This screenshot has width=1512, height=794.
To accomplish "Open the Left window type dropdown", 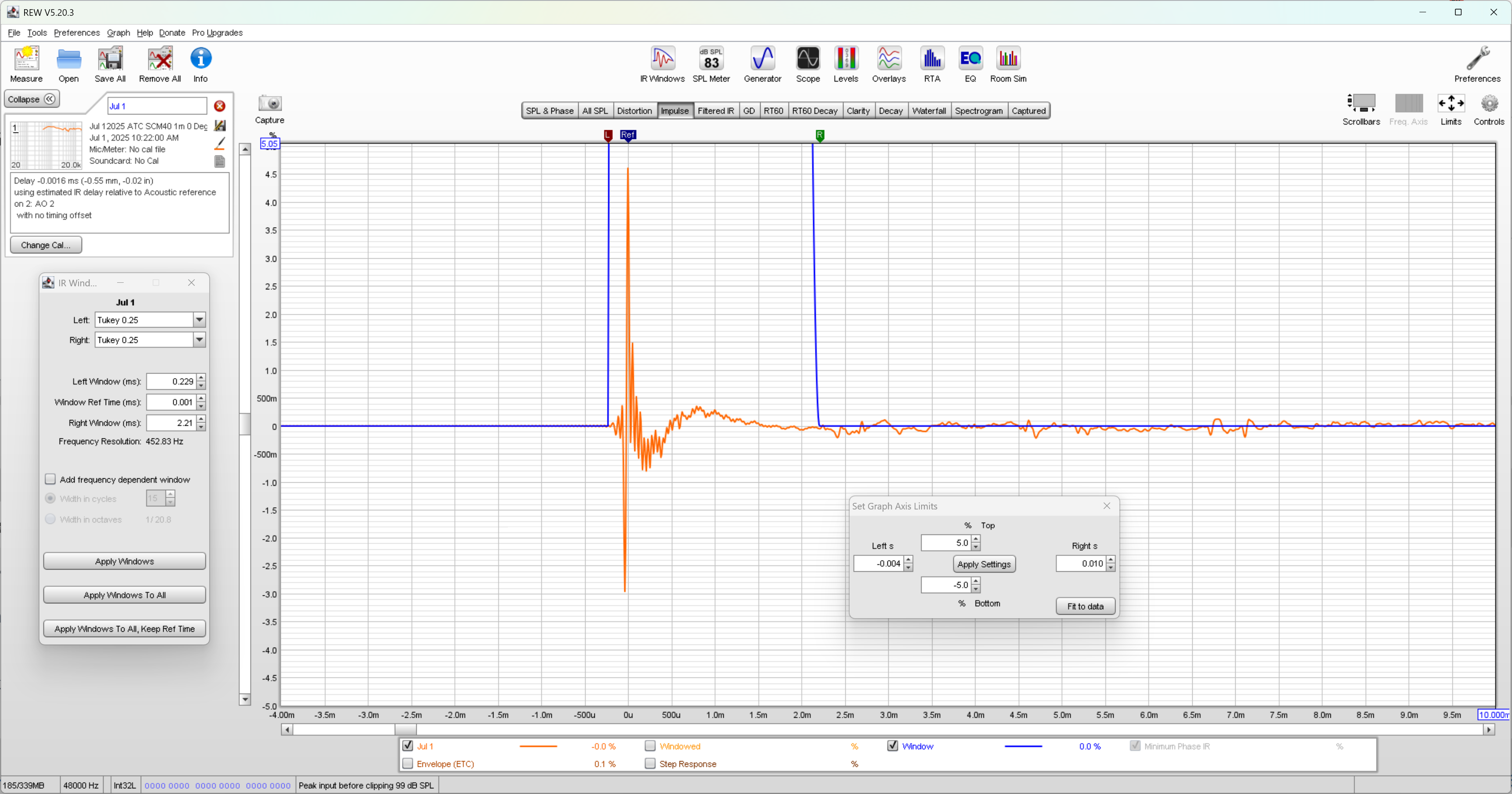I will [x=200, y=320].
